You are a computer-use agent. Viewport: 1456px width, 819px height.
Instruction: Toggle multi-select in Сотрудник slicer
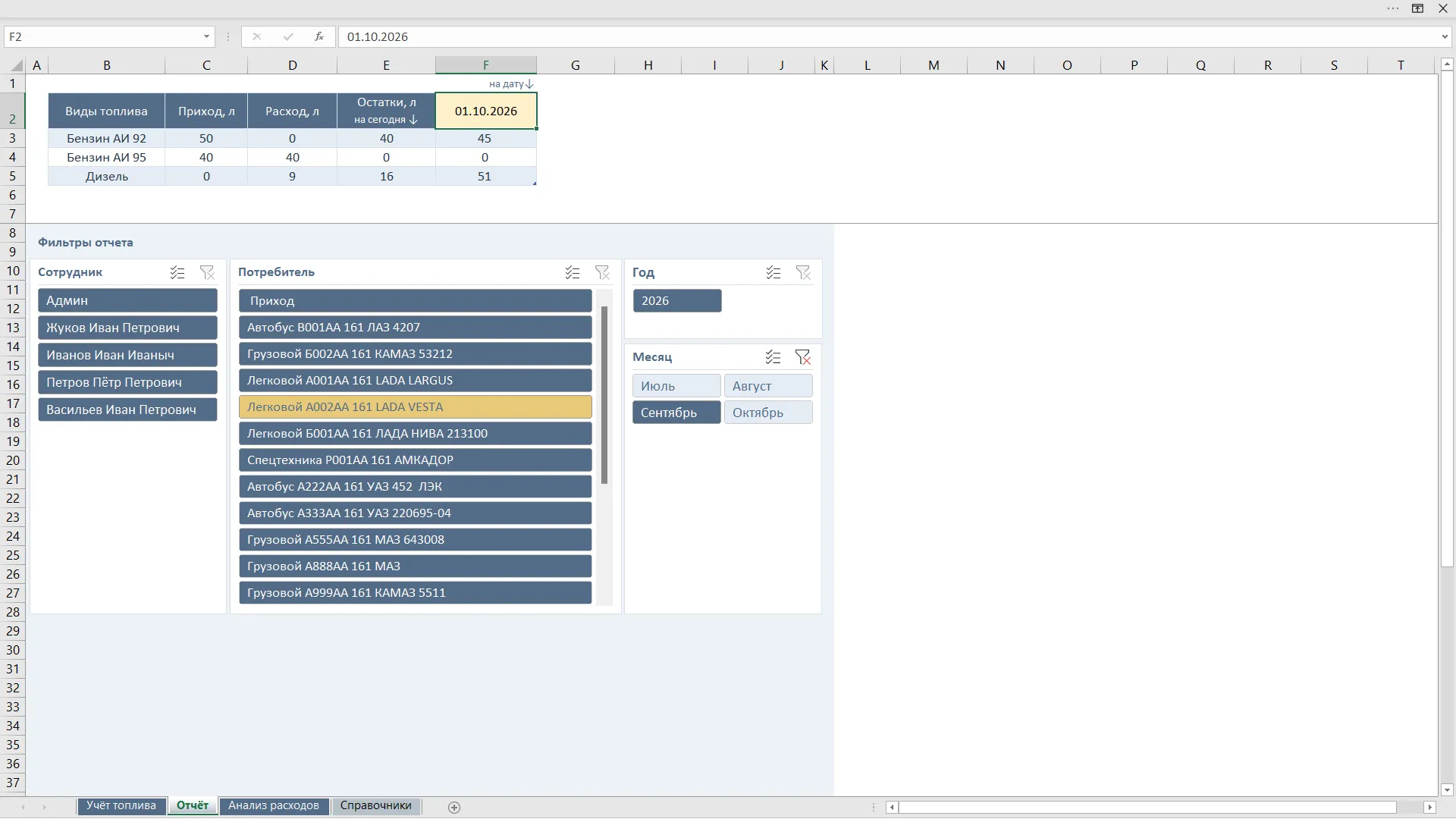pyautogui.click(x=177, y=272)
